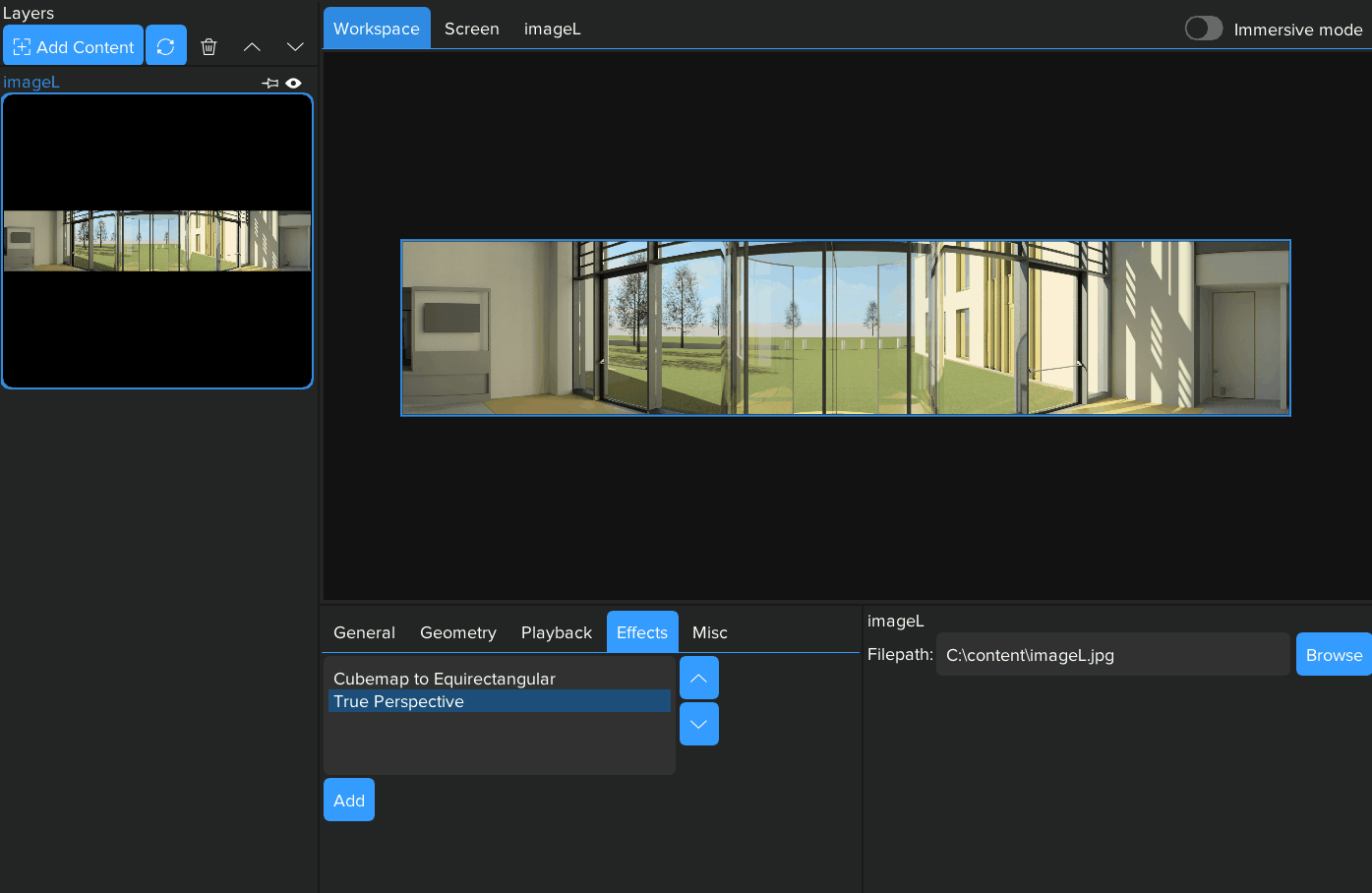
Task: Open the imageL view tab
Action: tap(552, 29)
